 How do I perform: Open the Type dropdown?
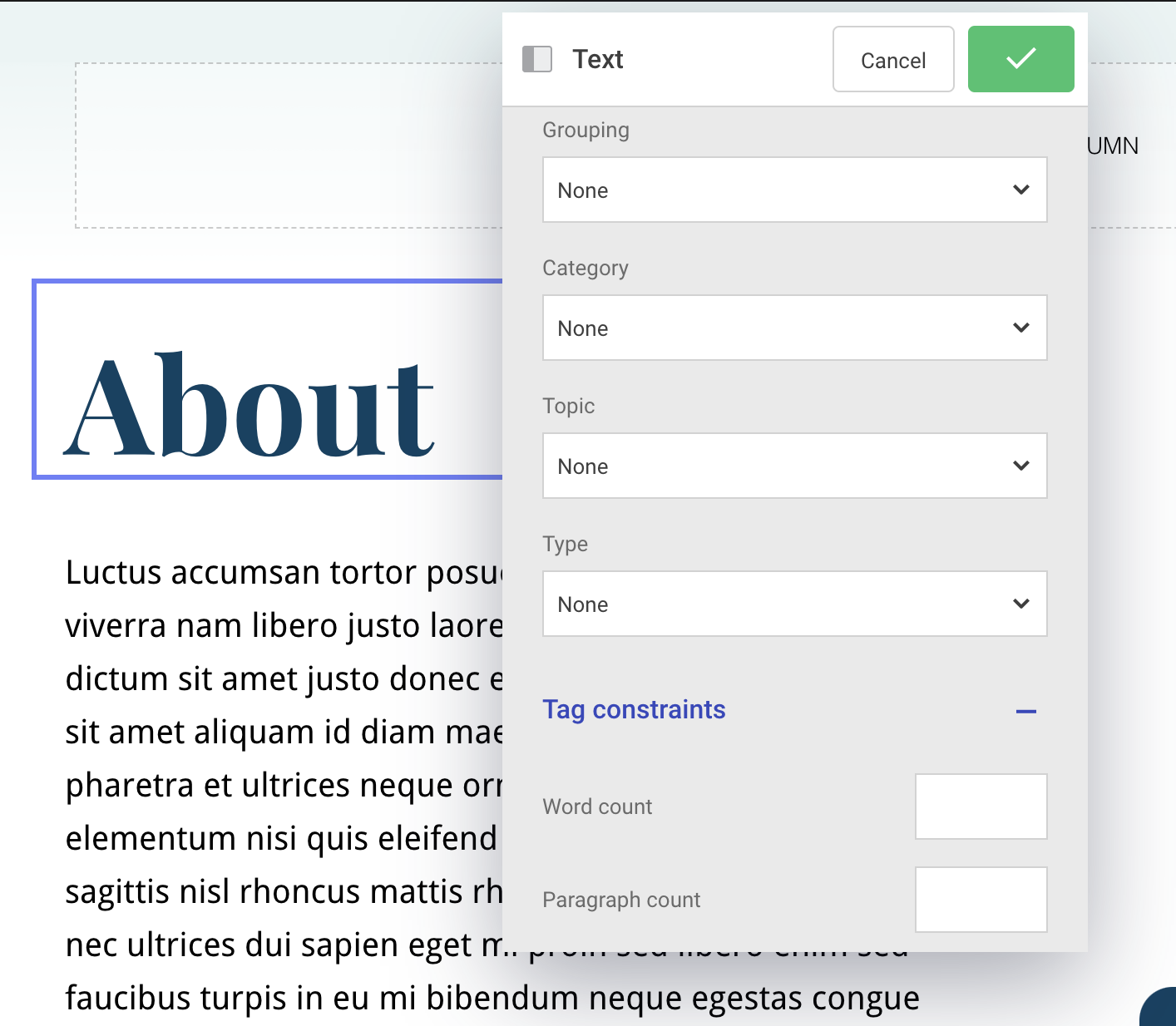pos(794,604)
